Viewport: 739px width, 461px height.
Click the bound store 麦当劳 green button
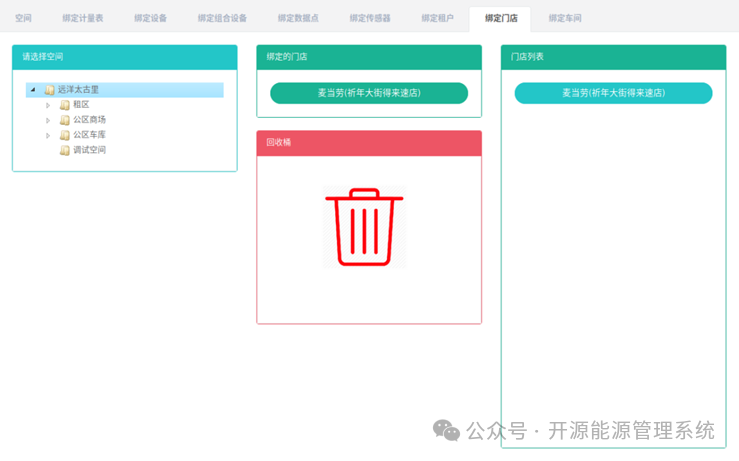(369, 93)
